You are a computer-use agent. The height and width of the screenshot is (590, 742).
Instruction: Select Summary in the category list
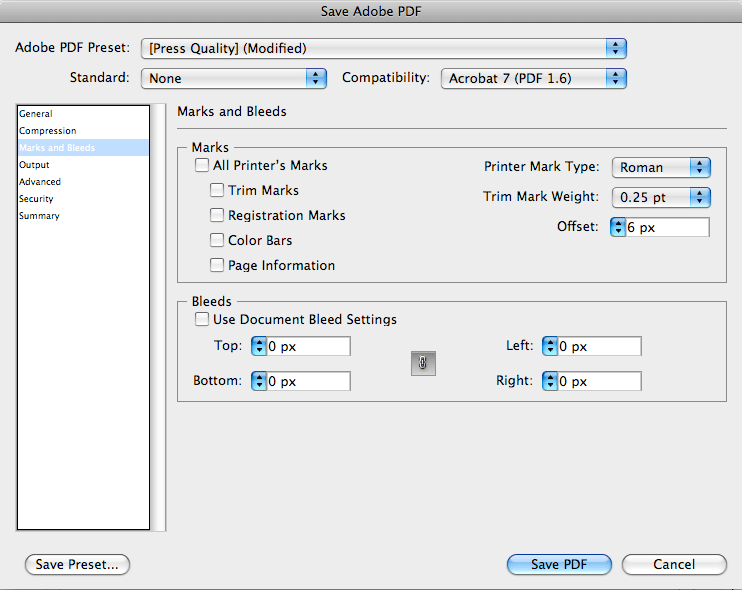[83, 216]
